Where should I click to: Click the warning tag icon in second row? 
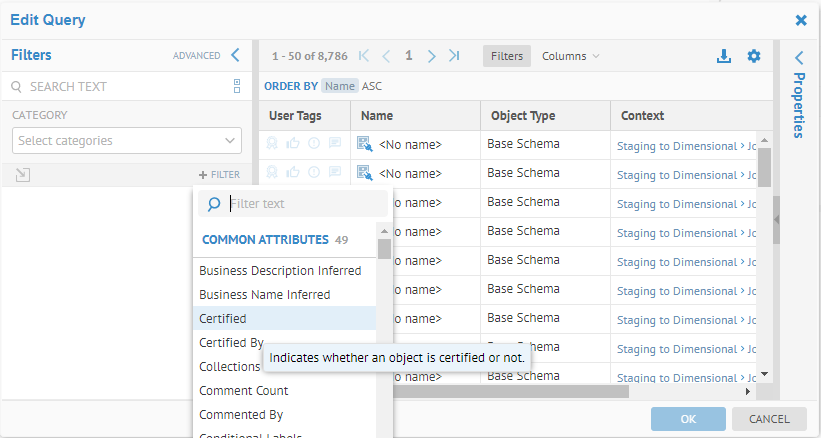tap(314, 173)
